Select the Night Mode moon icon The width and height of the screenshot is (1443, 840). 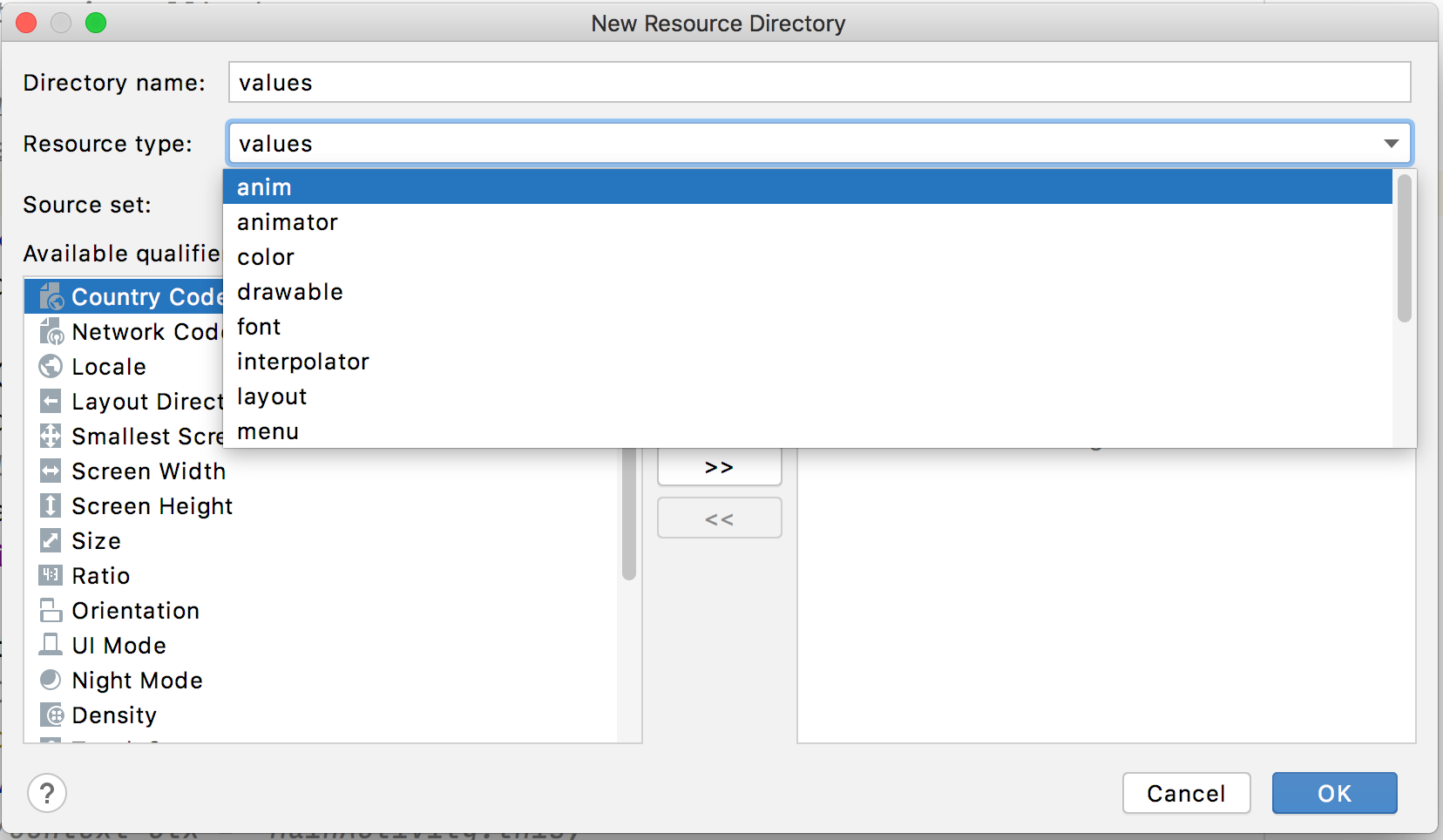coord(51,681)
